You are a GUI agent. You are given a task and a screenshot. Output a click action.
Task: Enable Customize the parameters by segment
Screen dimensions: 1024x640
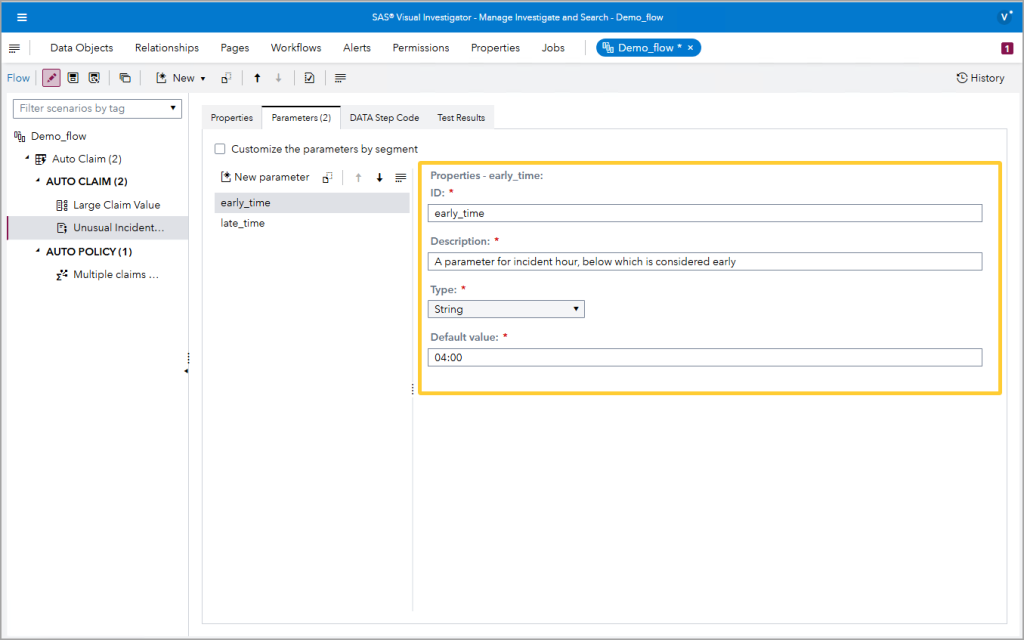[220, 149]
